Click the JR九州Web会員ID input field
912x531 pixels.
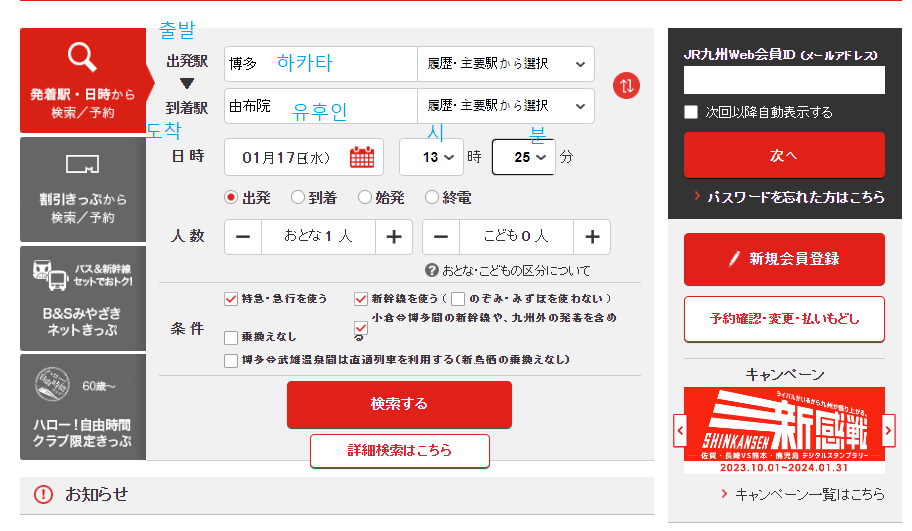784,80
